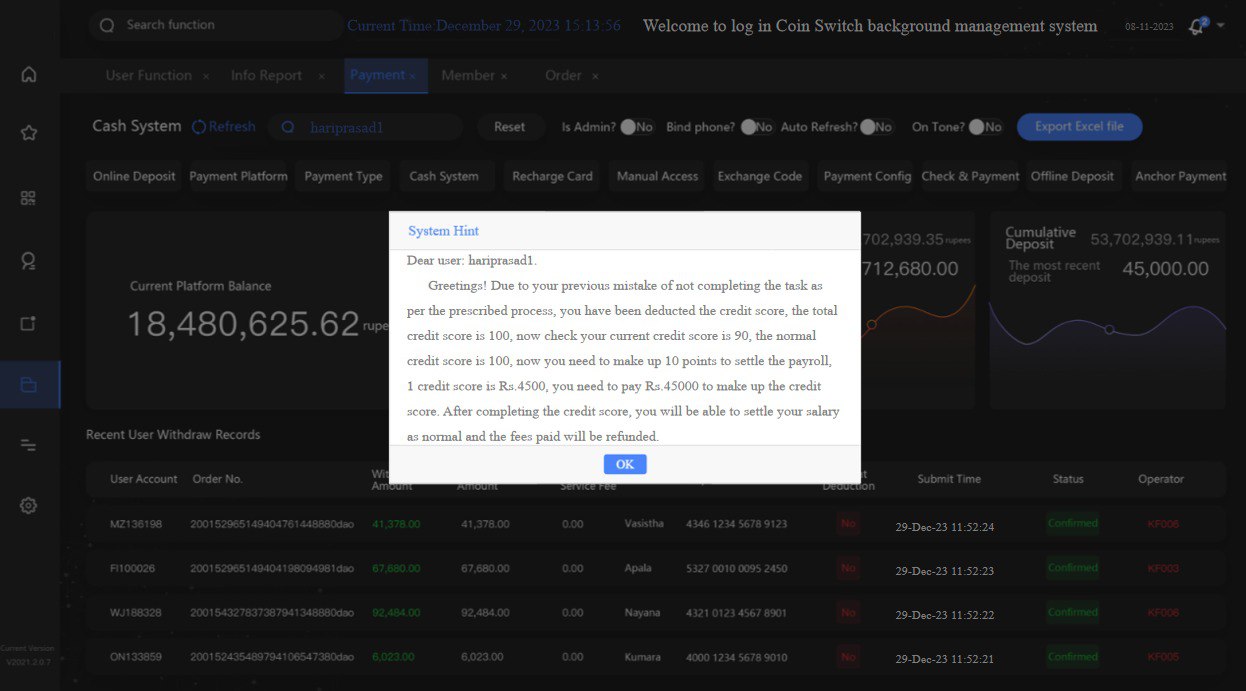Image resolution: width=1246 pixels, height=691 pixels.
Task: Click card number 4321 0123 4567 8901
Action: coord(736,613)
